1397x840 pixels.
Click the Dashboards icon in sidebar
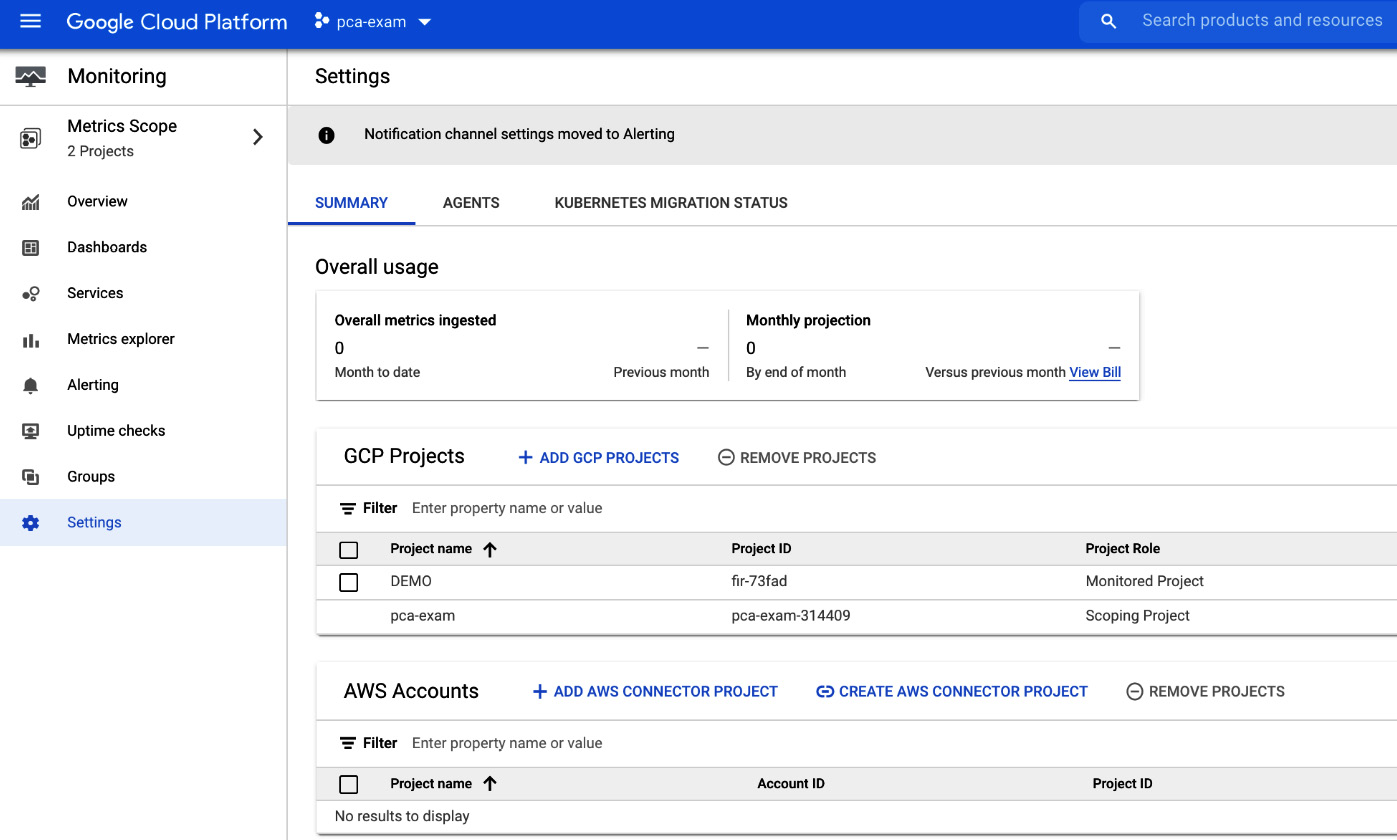(31, 248)
